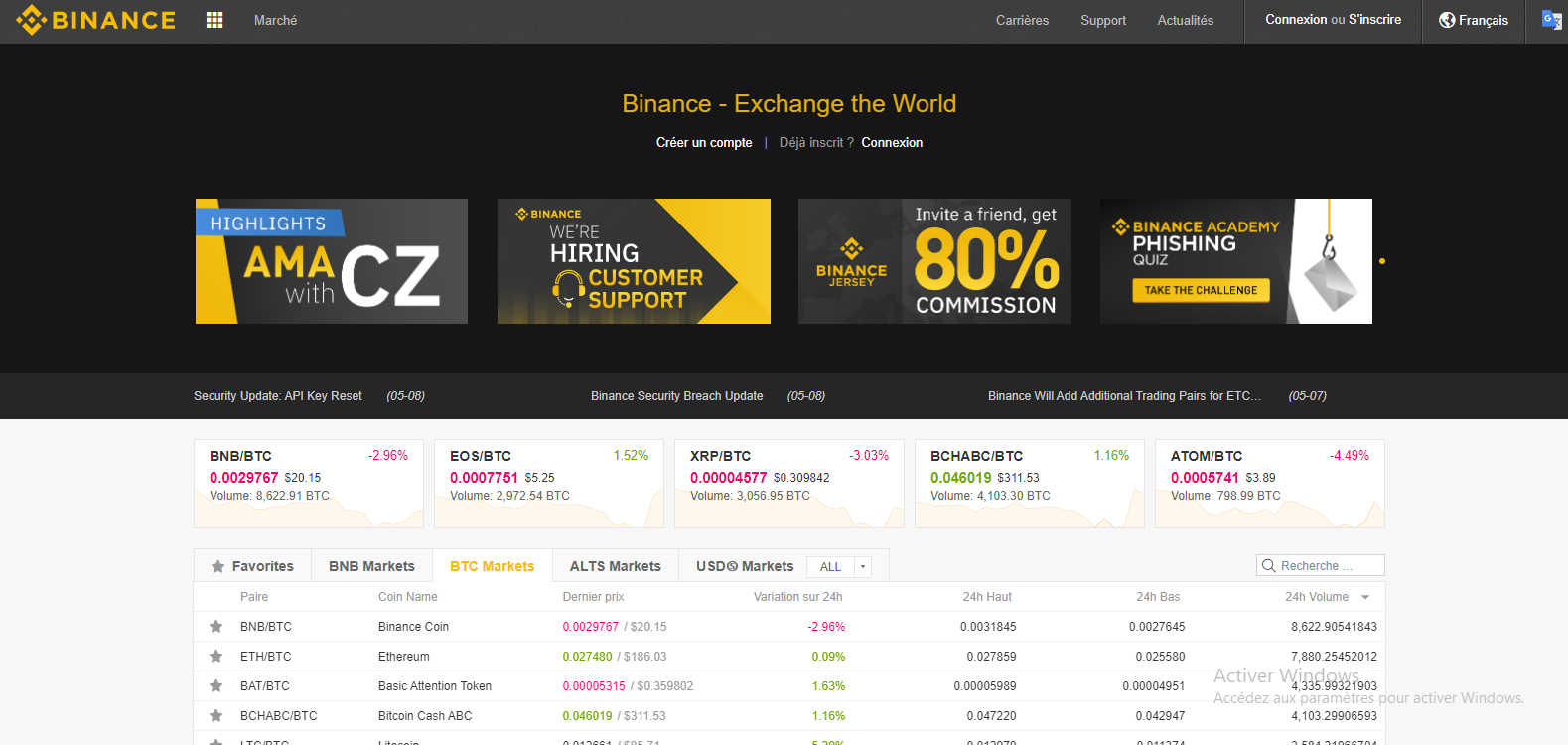This screenshot has height=745, width=1568.
Task: Click the Binance logo
Action: pos(95,20)
